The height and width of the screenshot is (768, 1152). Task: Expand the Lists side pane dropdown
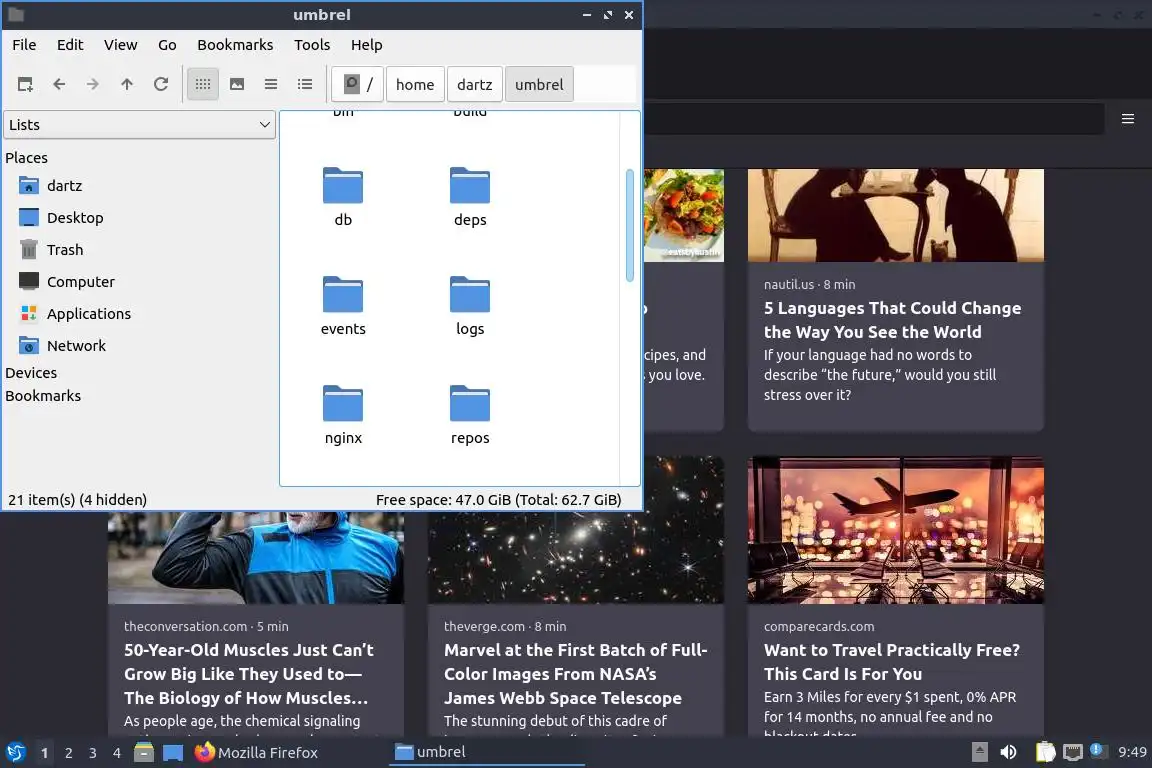click(x=140, y=125)
